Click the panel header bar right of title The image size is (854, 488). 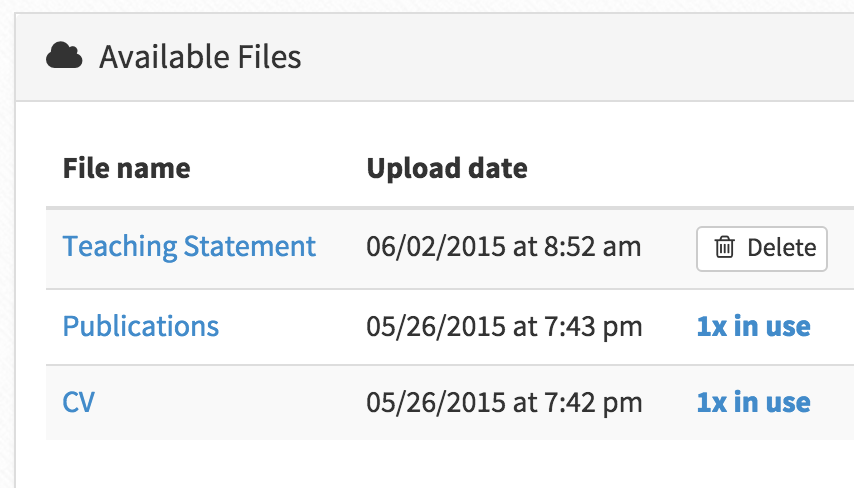pos(580,57)
